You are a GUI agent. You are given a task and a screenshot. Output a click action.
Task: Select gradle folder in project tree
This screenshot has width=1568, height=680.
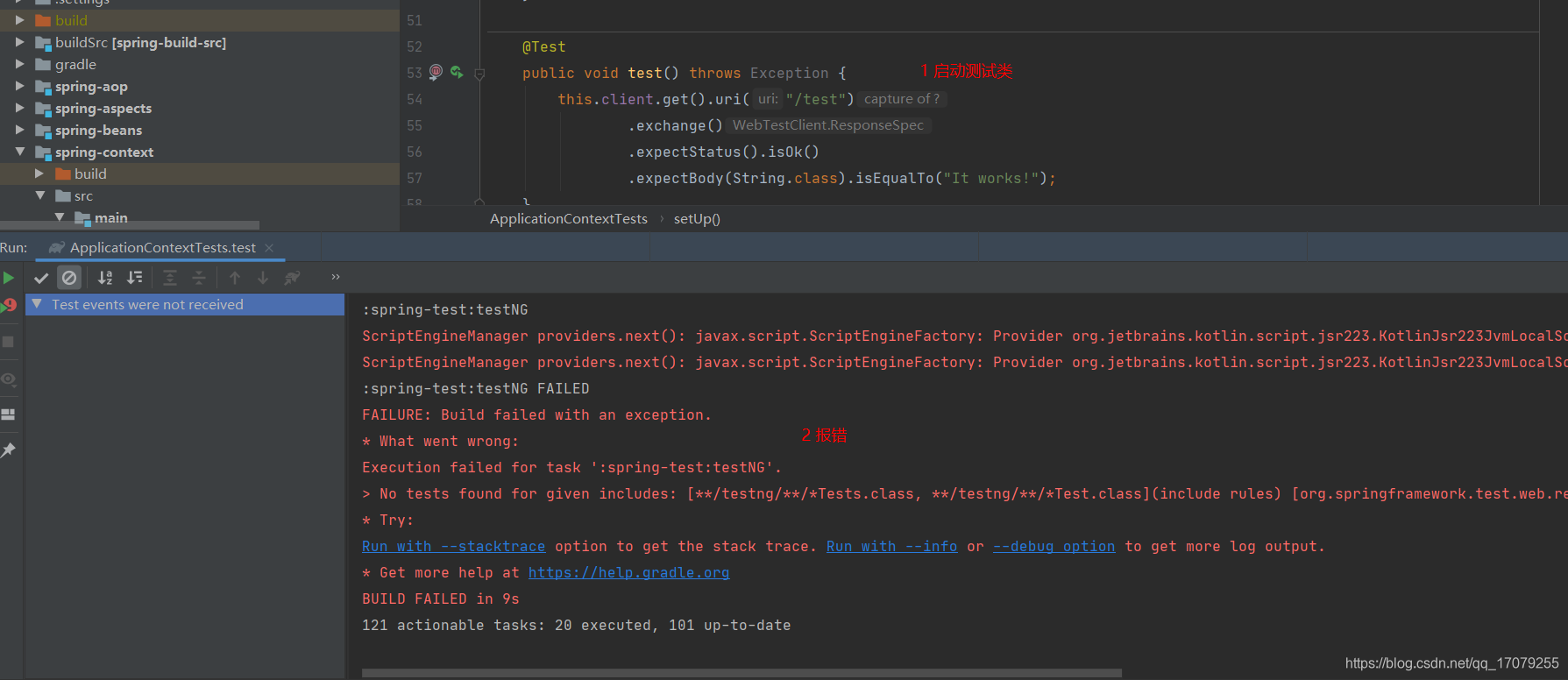point(75,64)
